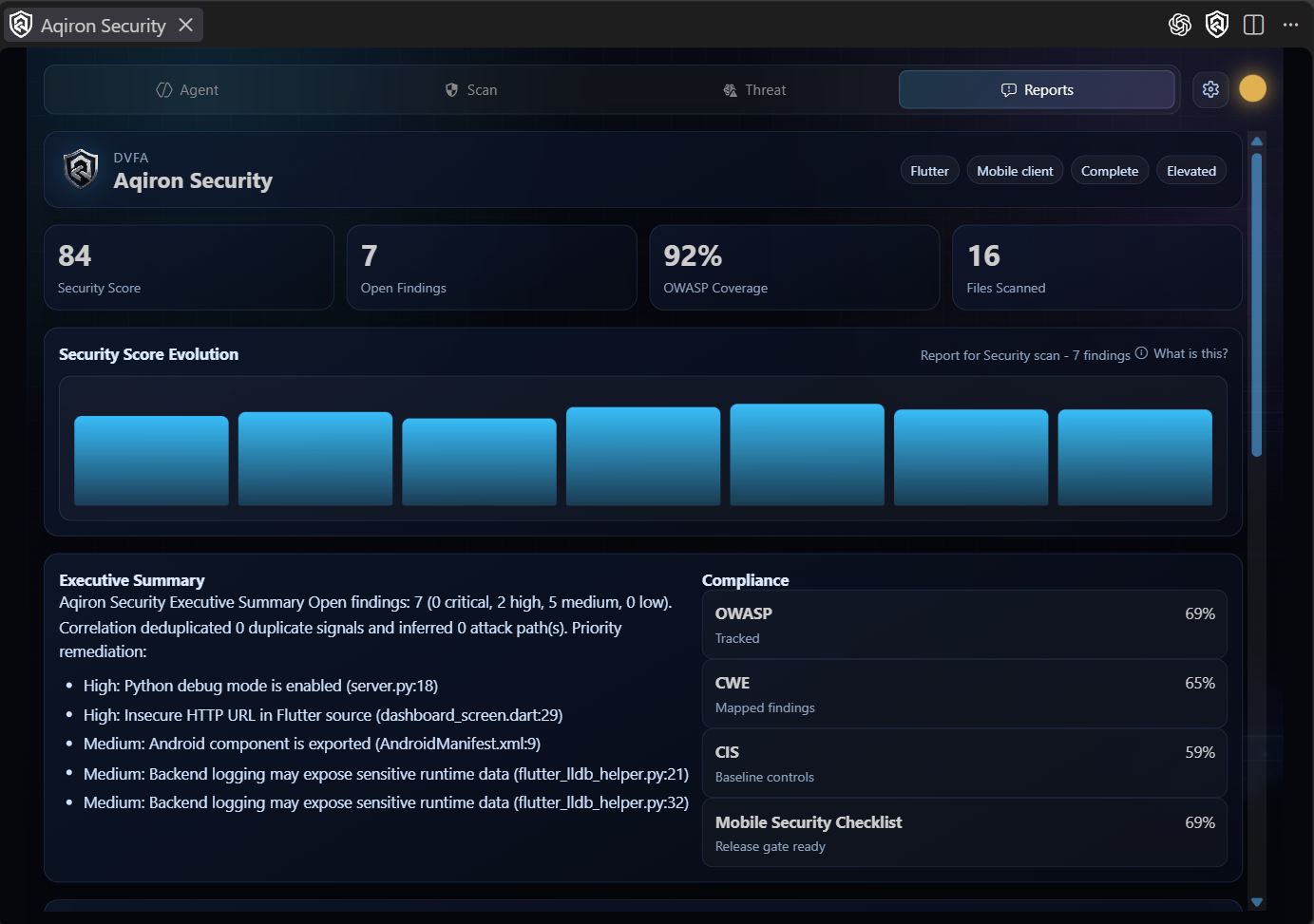Click the Aqiron shield icon in tab title
1314x924 pixels.
pyautogui.click(x=21, y=25)
